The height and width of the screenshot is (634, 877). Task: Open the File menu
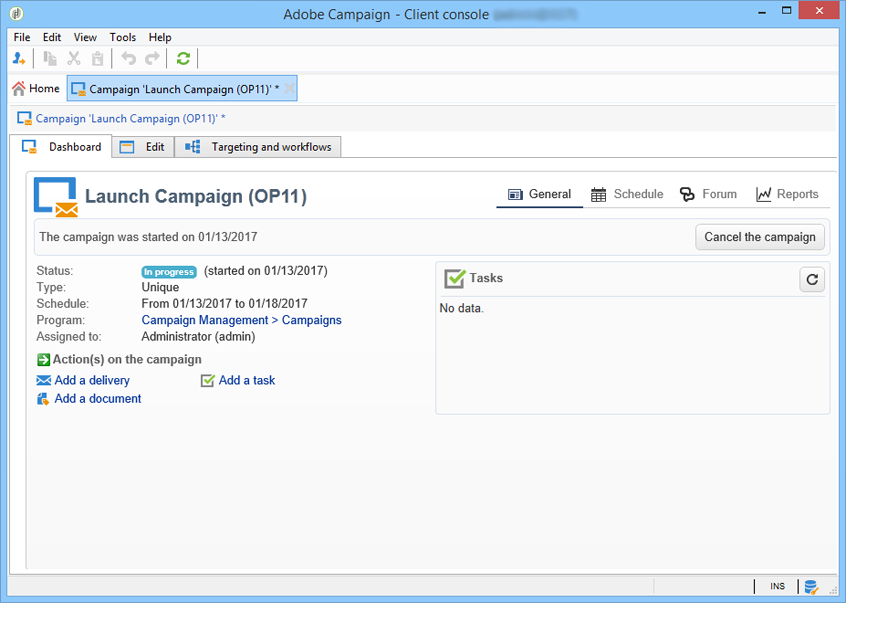click(x=22, y=37)
